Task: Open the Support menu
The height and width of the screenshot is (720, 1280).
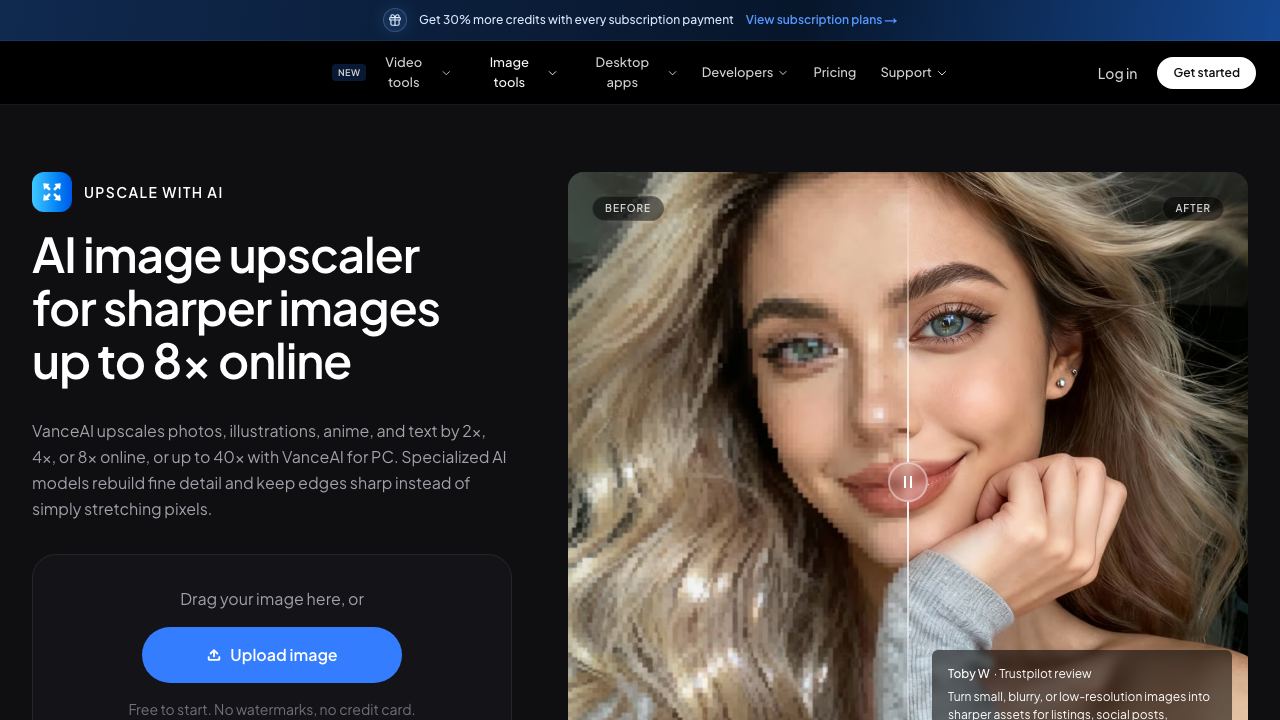Action: [906, 72]
